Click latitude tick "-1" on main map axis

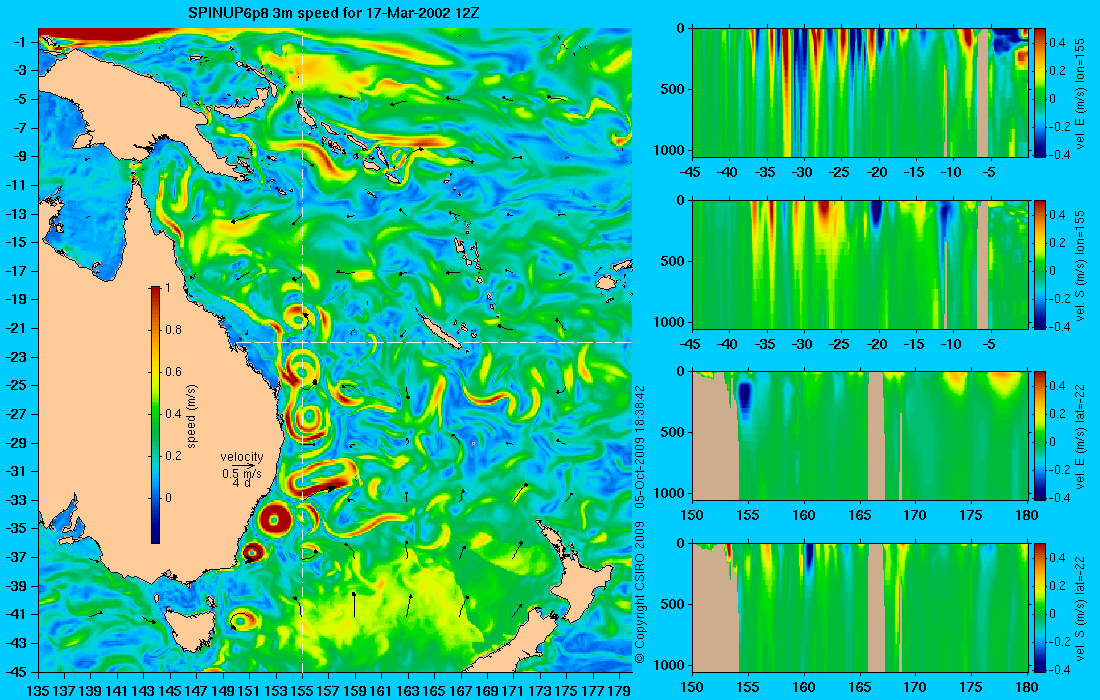[18, 42]
